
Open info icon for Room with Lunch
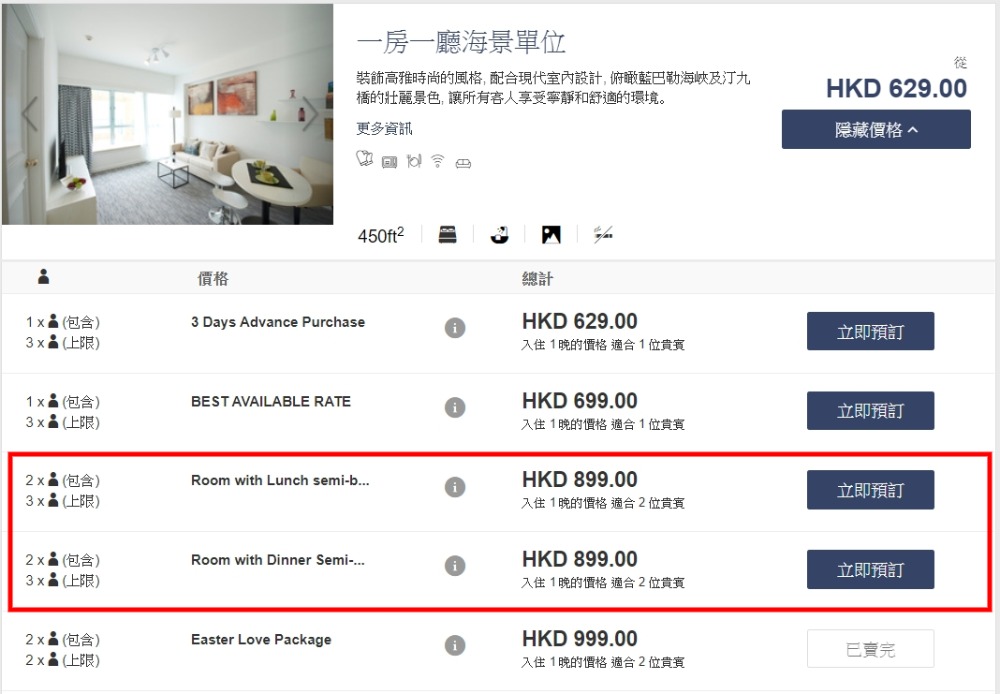click(455, 487)
